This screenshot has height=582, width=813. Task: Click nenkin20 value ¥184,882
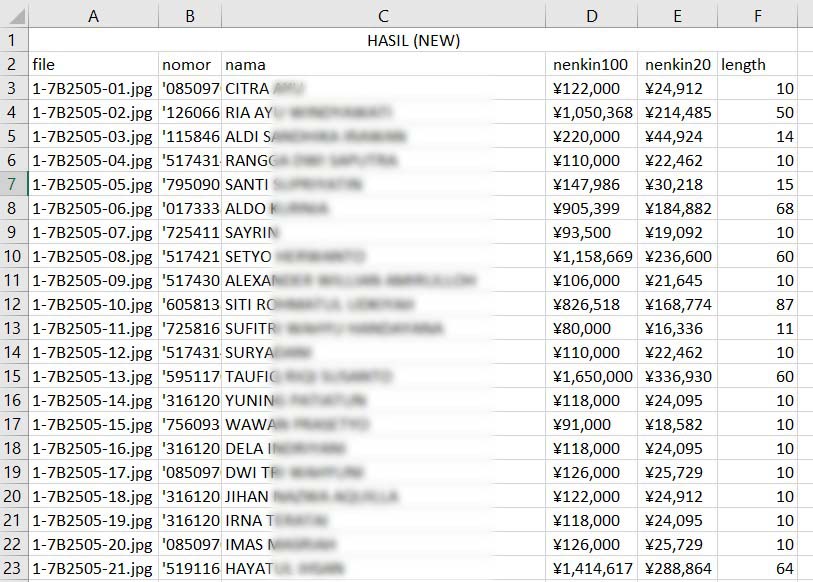pos(677,208)
